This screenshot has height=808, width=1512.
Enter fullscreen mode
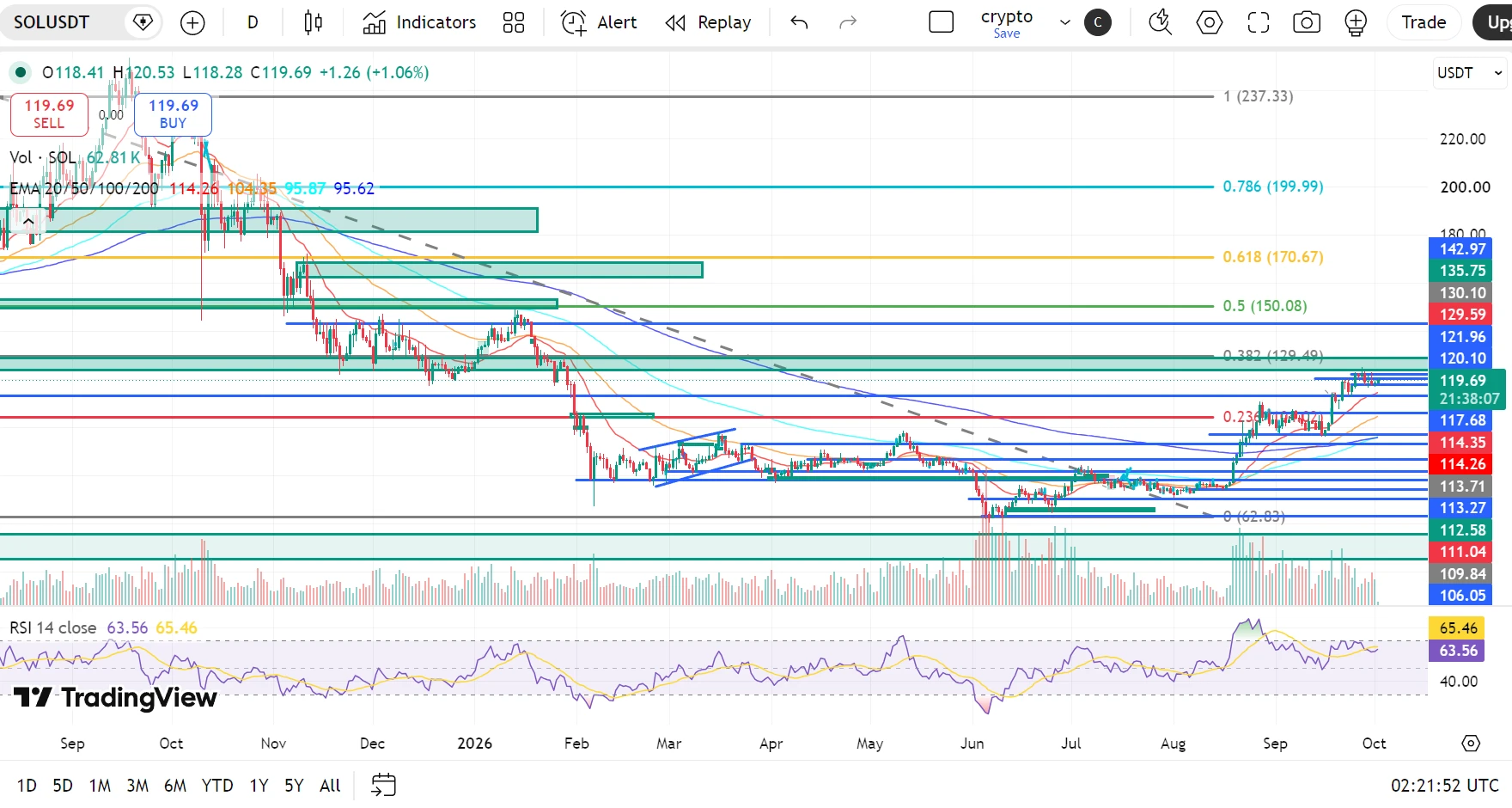click(1259, 22)
